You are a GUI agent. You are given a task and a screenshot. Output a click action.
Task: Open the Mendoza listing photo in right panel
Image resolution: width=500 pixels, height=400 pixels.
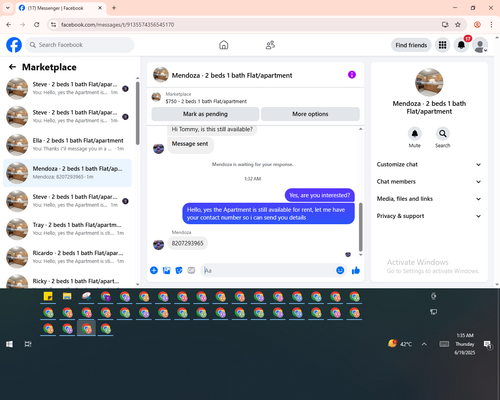[429, 82]
